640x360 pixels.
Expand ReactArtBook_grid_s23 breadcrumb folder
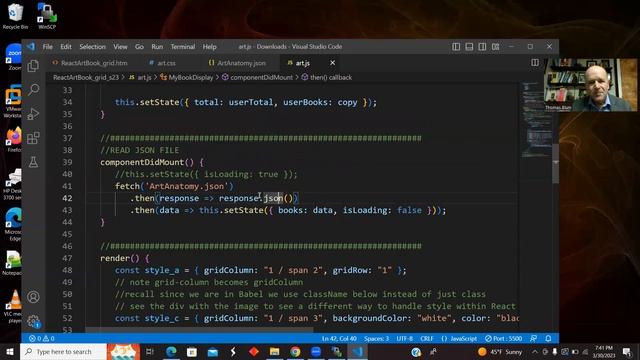(86, 77)
